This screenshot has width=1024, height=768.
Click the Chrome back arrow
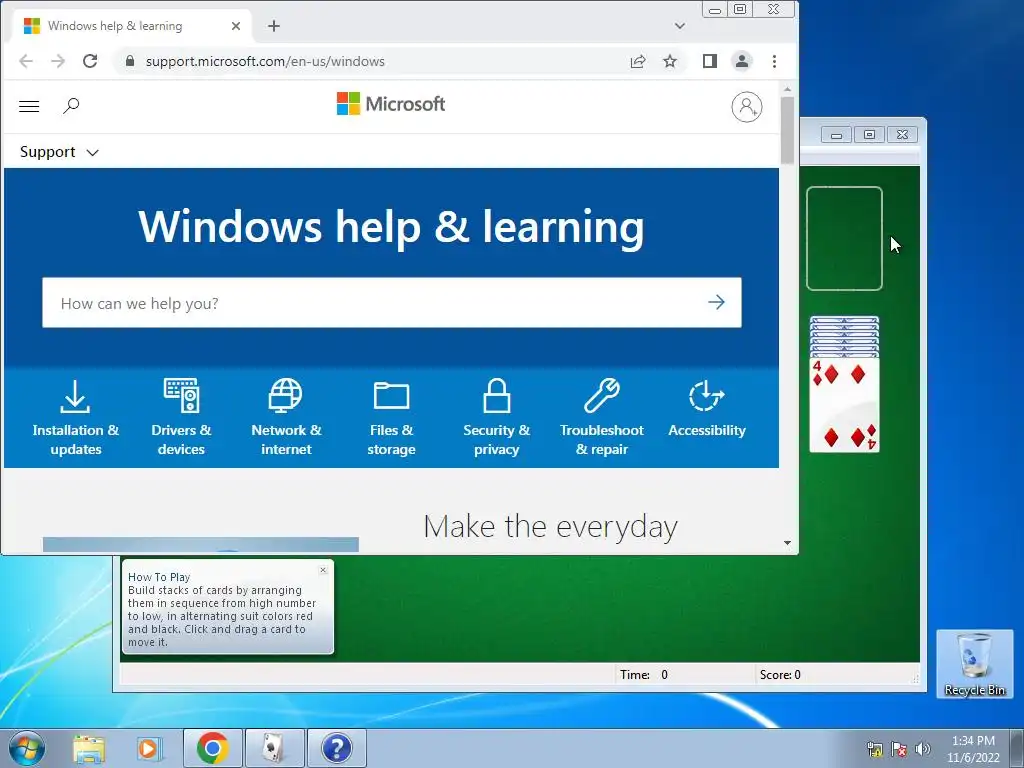point(26,61)
